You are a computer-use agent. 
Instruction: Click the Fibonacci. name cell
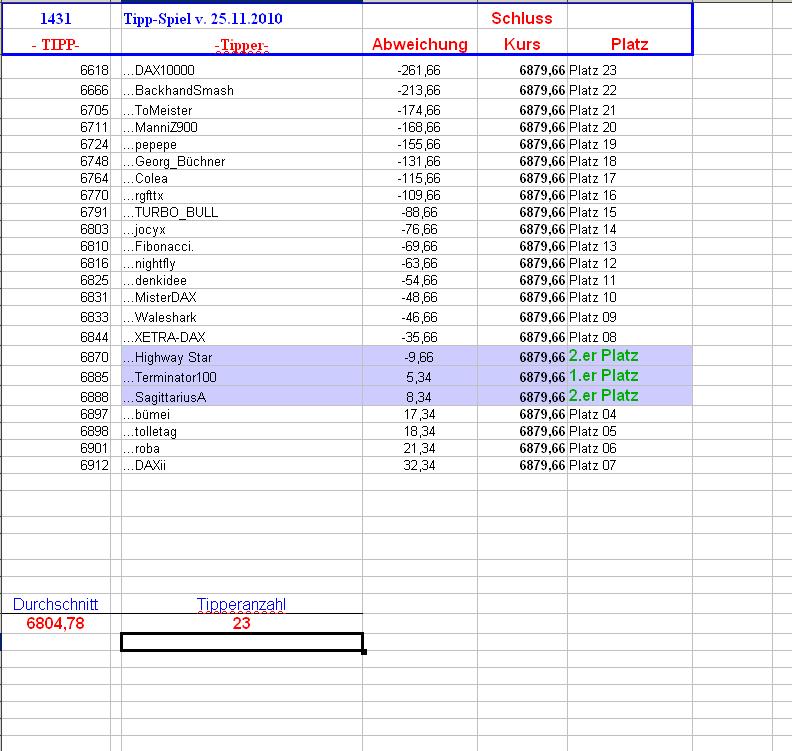(x=242, y=246)
